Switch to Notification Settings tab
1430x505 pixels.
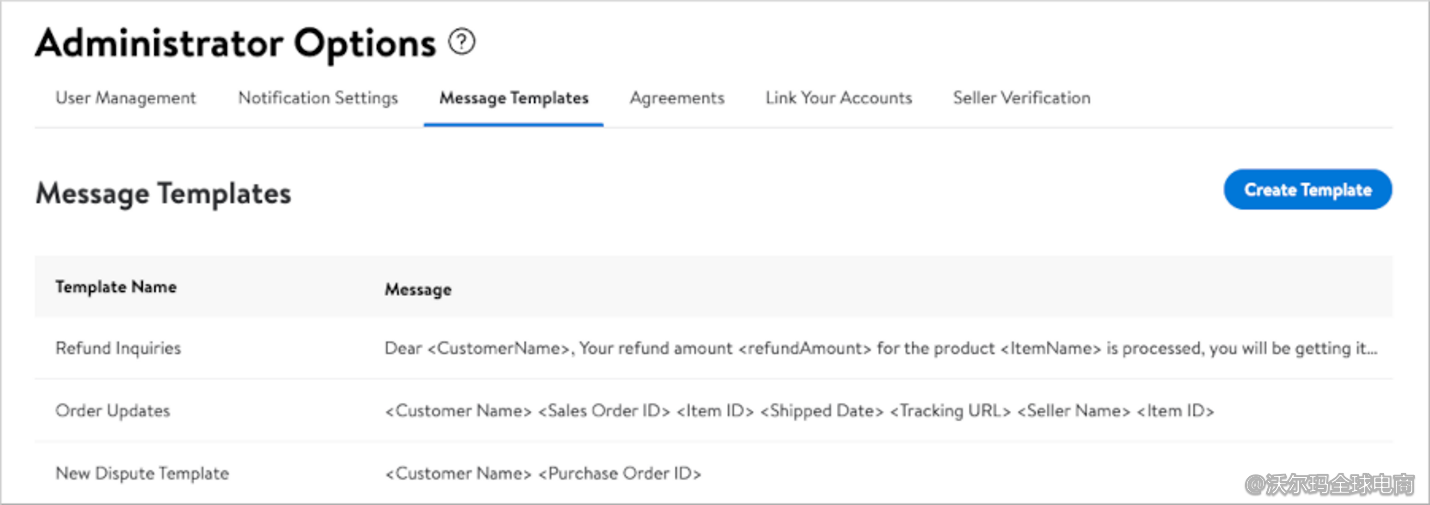pyautogui.click(x=318, y=98)
